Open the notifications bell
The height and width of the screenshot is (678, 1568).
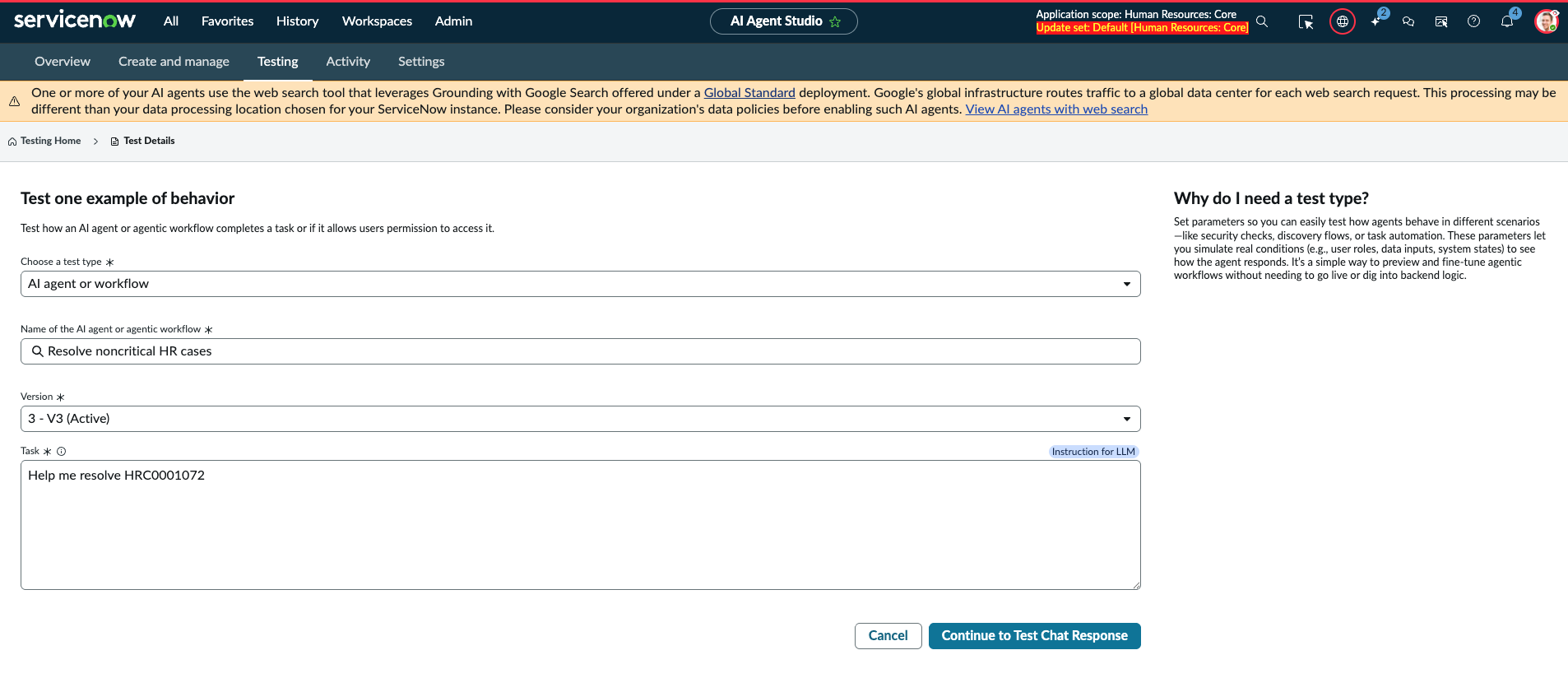pos(1507,21)
